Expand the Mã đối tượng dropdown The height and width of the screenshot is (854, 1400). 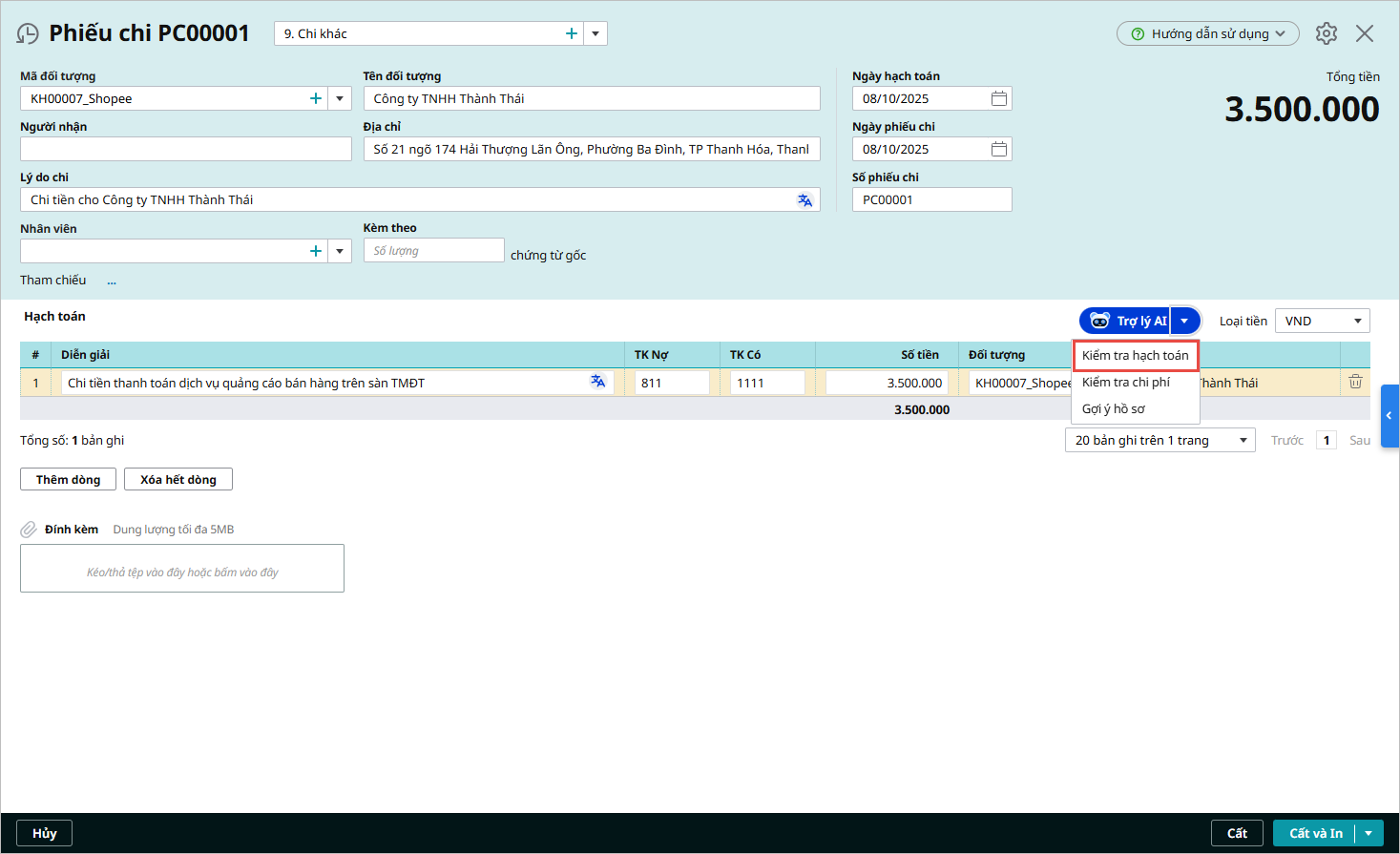click(x=340, y=98)
